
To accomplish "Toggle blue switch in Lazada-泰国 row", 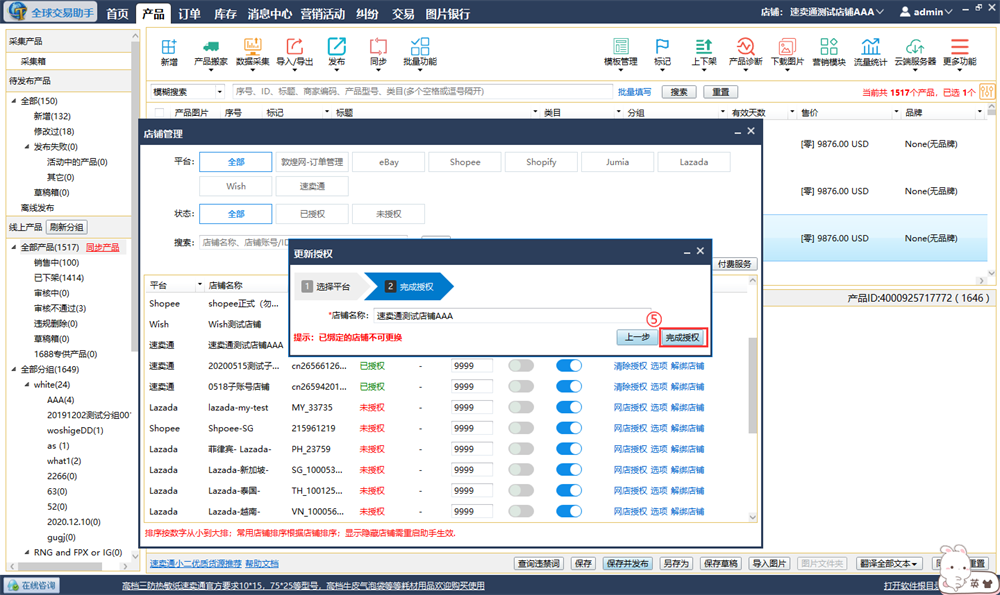I will [x=569, y=490].
